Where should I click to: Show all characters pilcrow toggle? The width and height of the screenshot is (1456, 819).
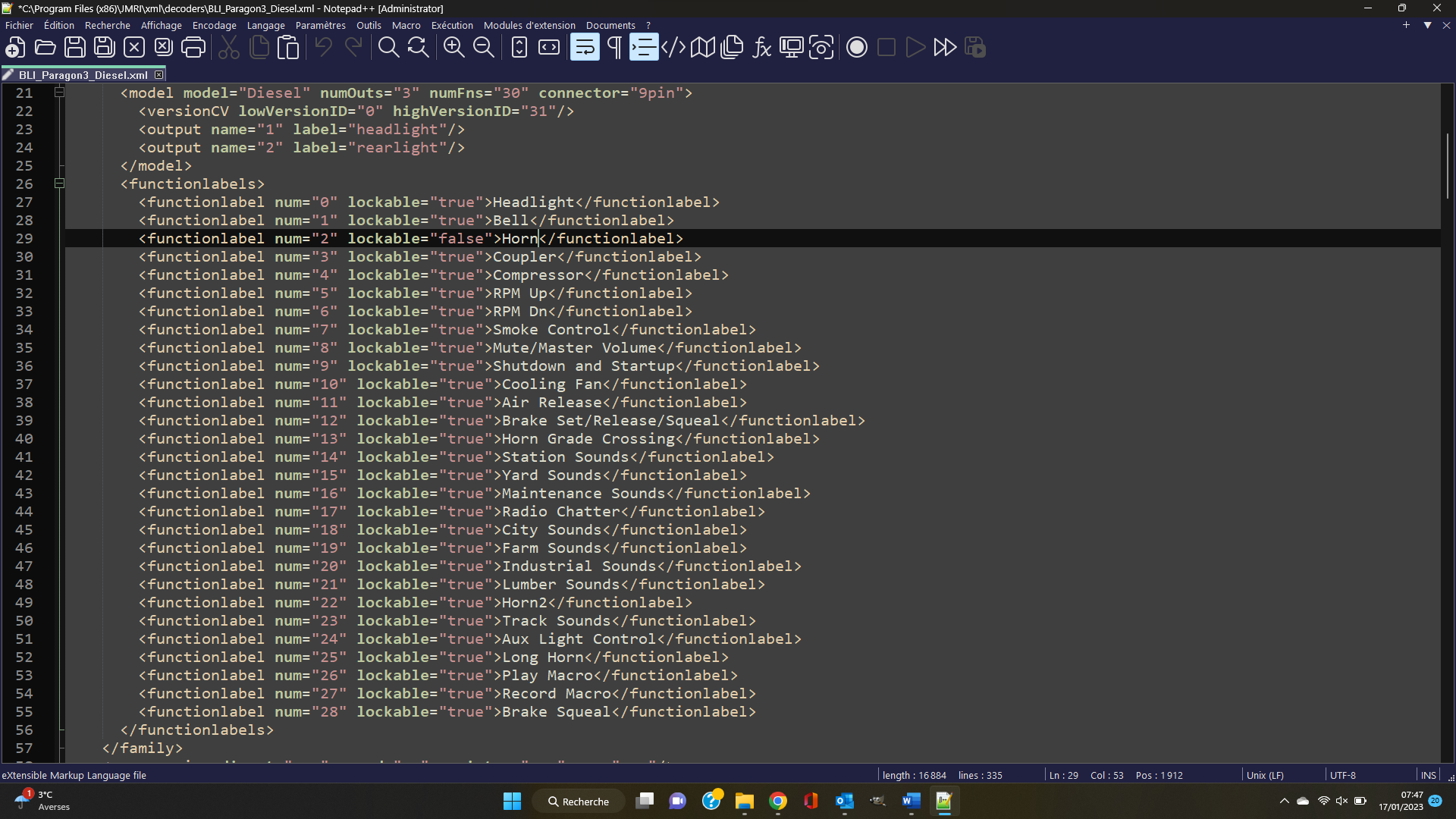(614, 48)
